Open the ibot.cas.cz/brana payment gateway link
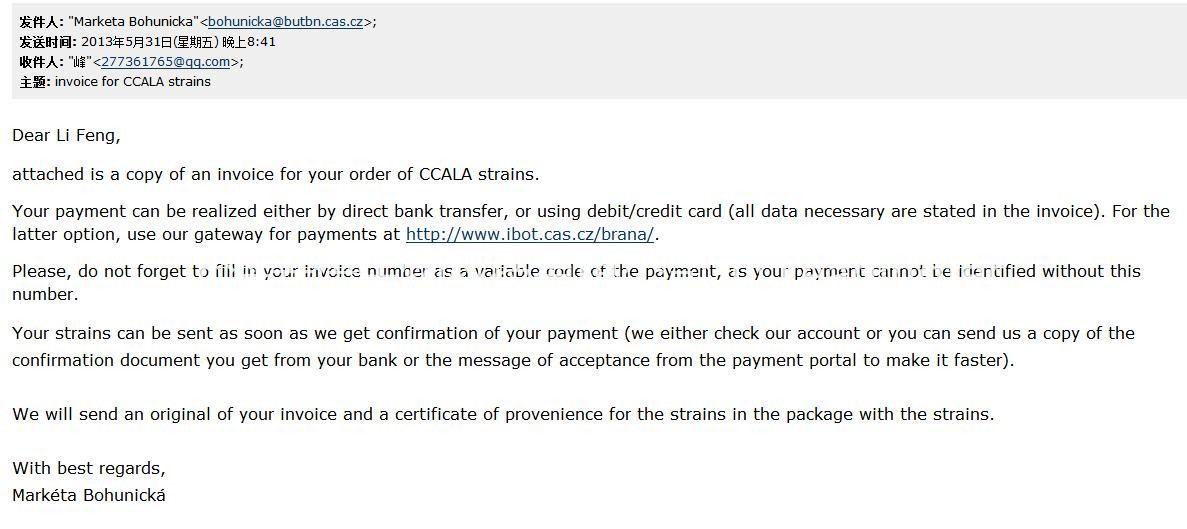The width and height of the screenshot is (1187, 529). 530,235
